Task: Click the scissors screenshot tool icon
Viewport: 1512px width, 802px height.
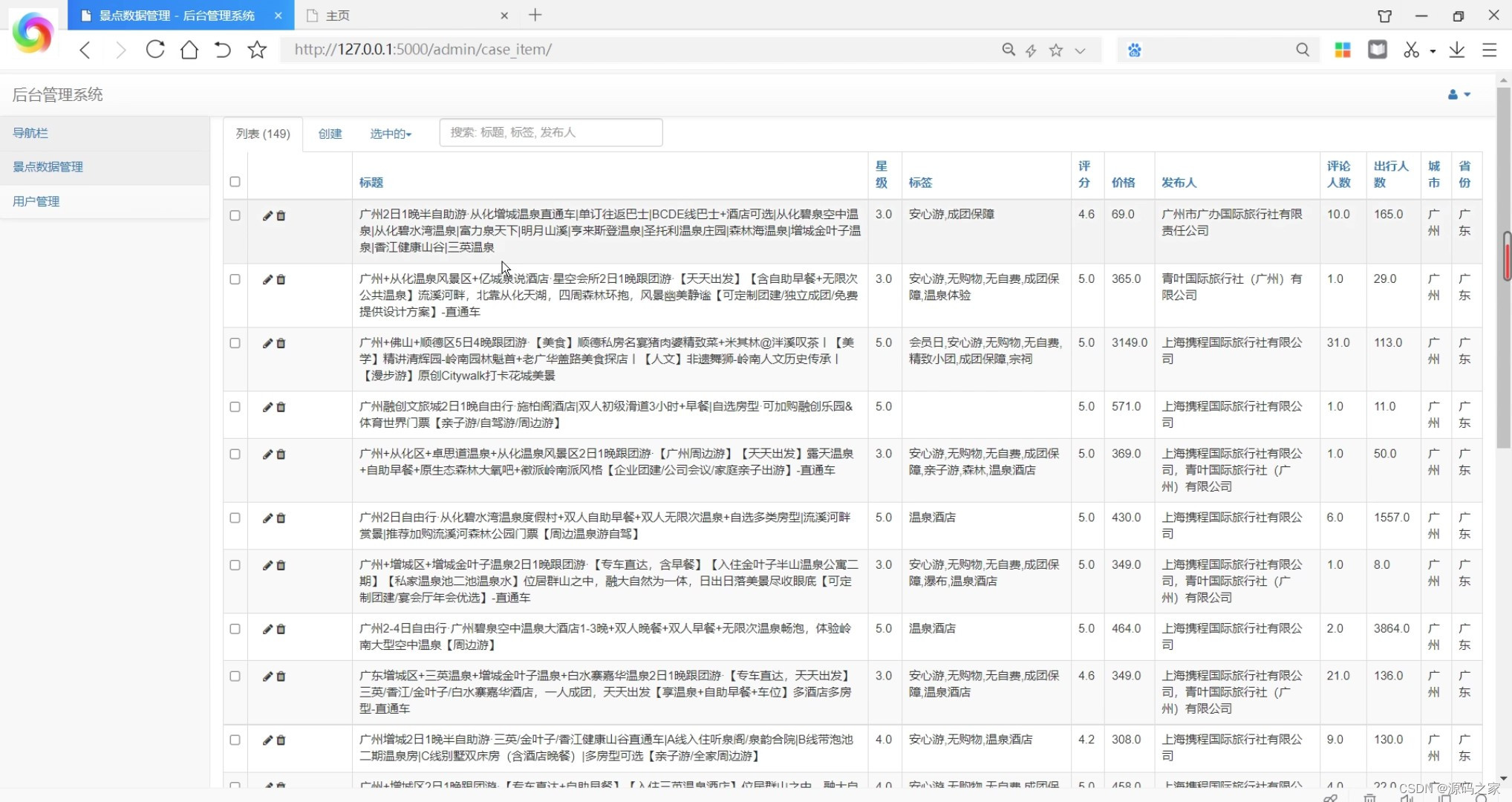Action: (1411, 50)
